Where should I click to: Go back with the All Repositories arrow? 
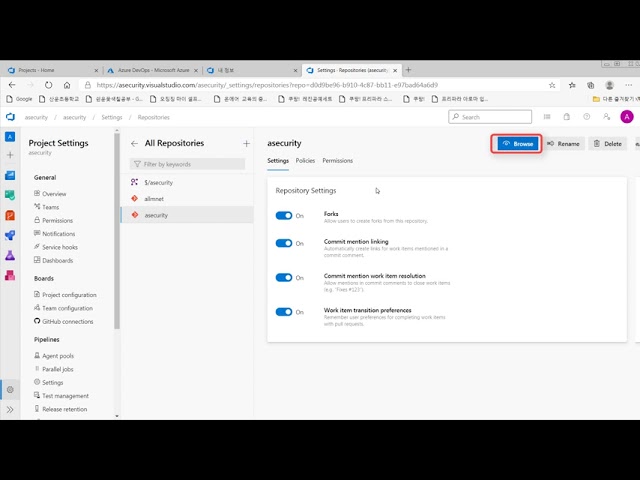pyautogui.click(x=134, y=144)
